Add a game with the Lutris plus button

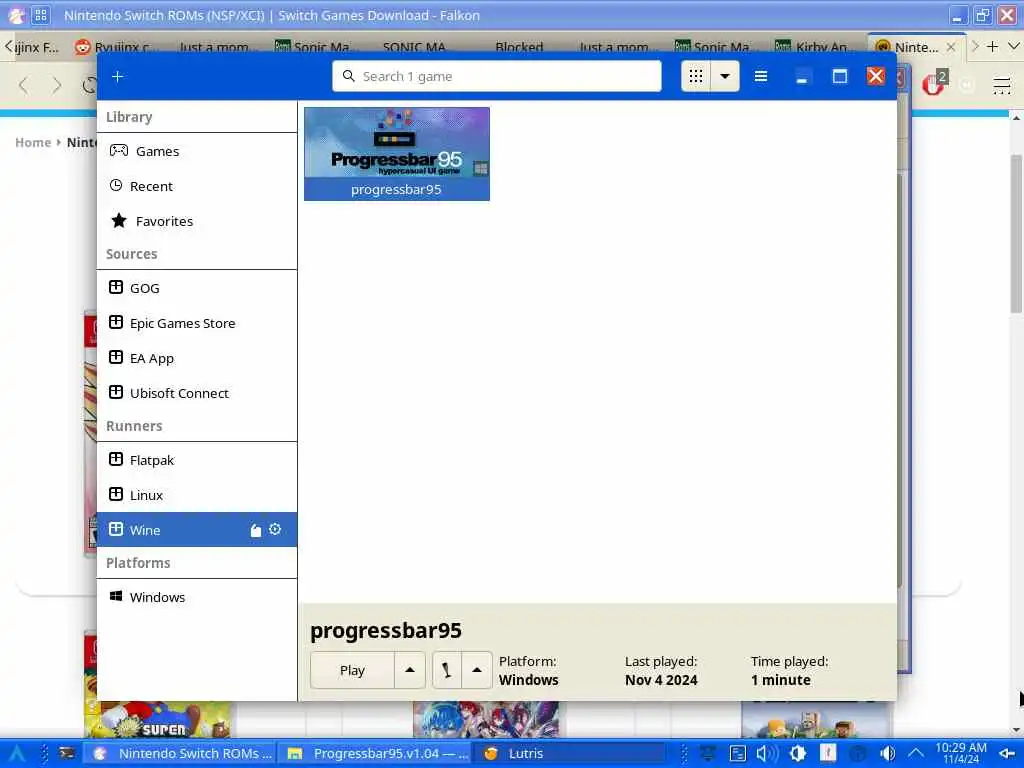(x=118, y=76)
